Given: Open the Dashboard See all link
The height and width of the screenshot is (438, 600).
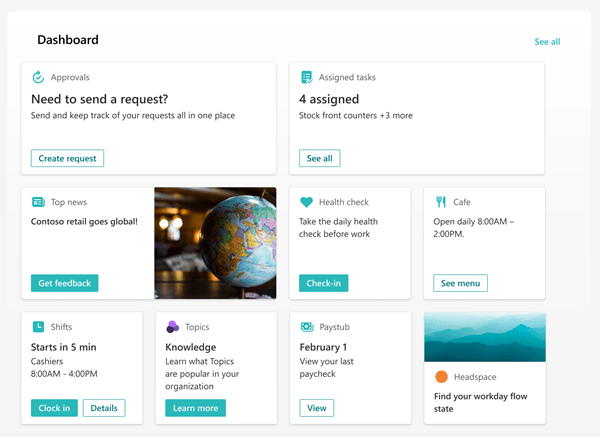Looking at the screenshot, I should tap(547, 42).
